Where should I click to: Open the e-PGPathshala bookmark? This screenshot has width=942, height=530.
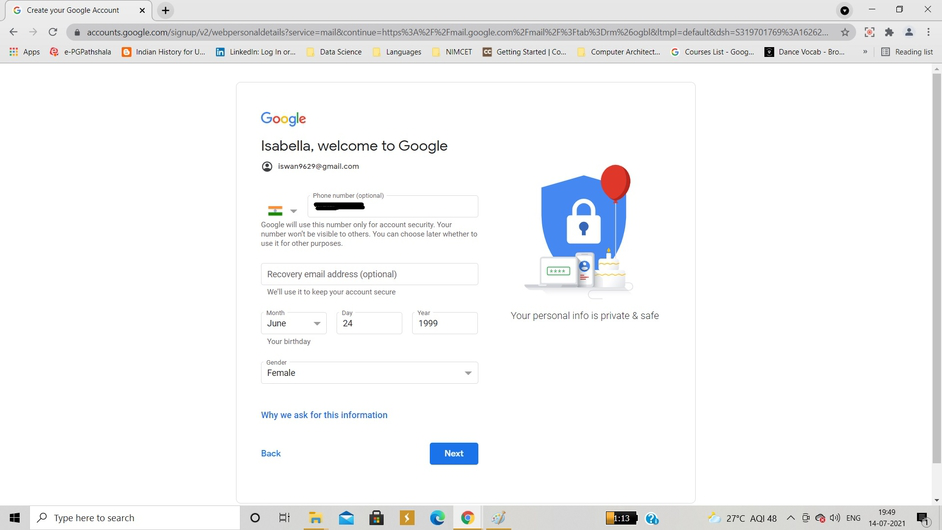tap(81, 52)
